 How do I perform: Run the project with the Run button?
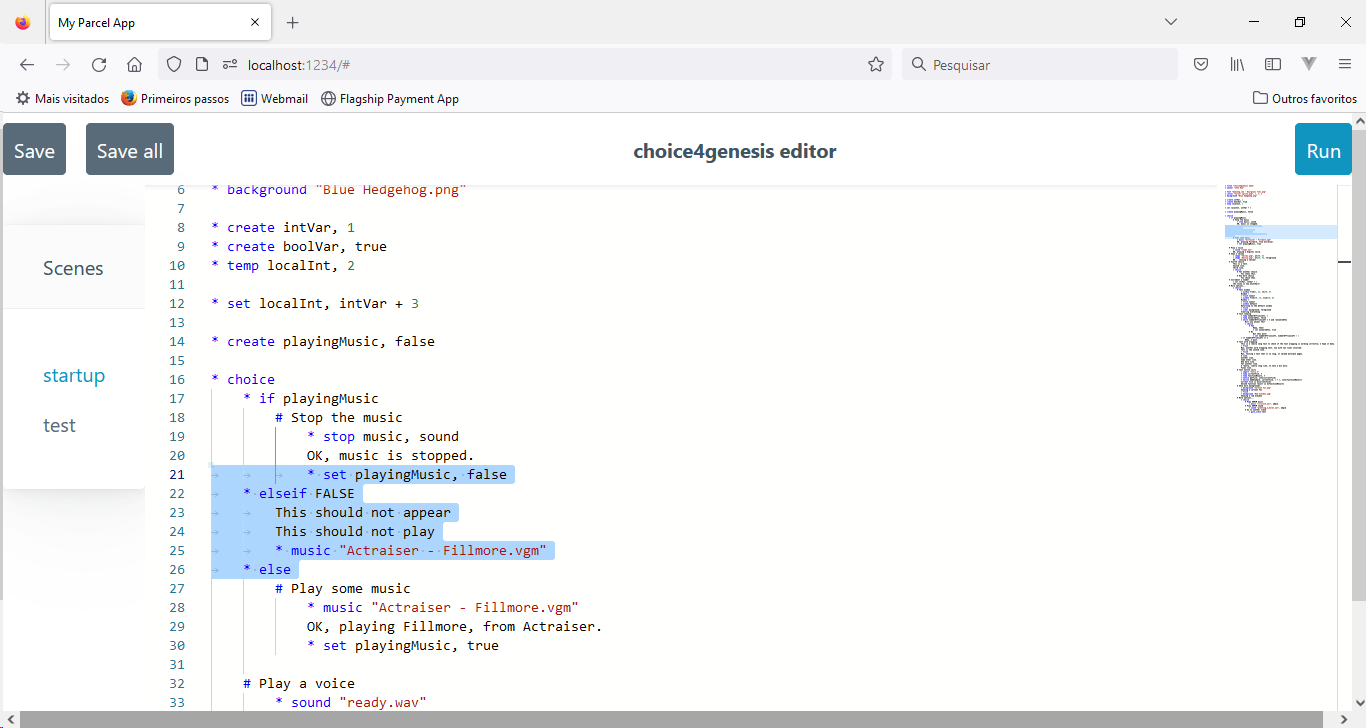click(x=1323, y=150)
